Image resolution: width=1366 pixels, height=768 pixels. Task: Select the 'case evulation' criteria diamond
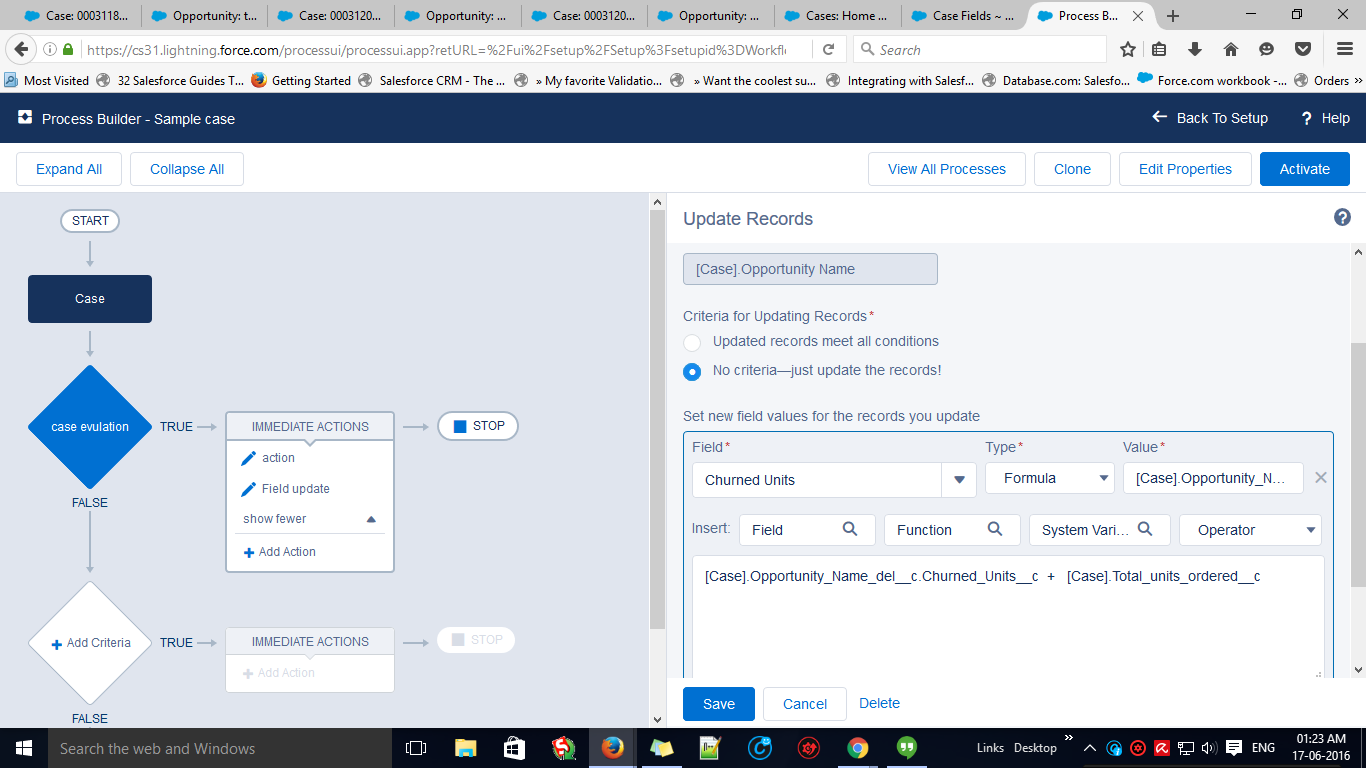coord(90,427)
